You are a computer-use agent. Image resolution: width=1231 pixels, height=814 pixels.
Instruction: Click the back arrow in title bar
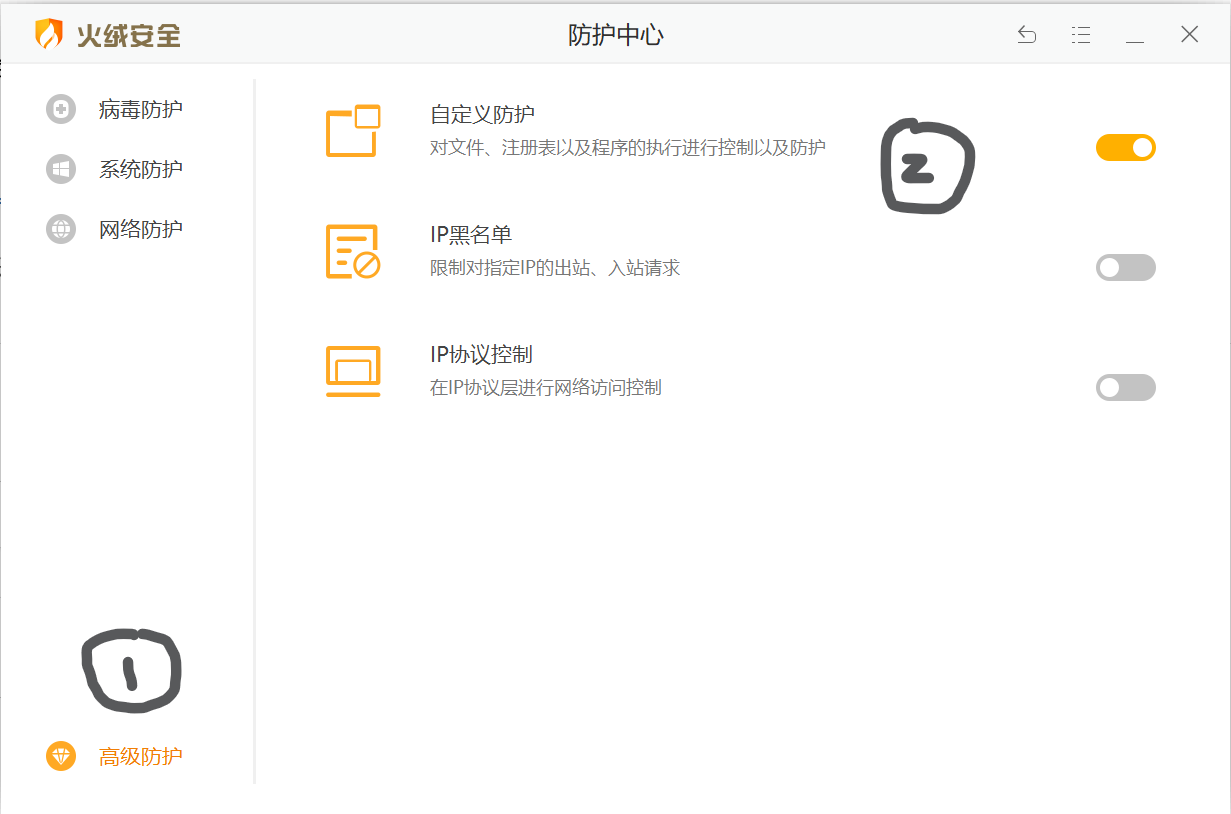coord(1026,35)
